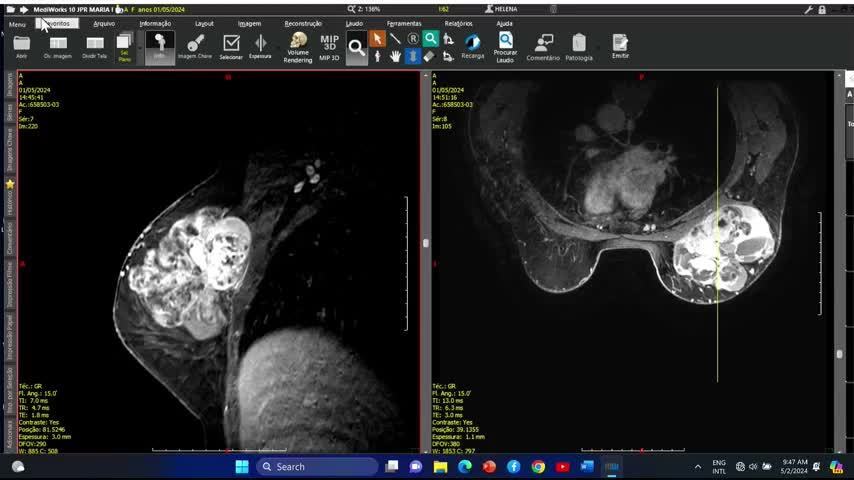Choose the line measurement tool

coord(395,39)
